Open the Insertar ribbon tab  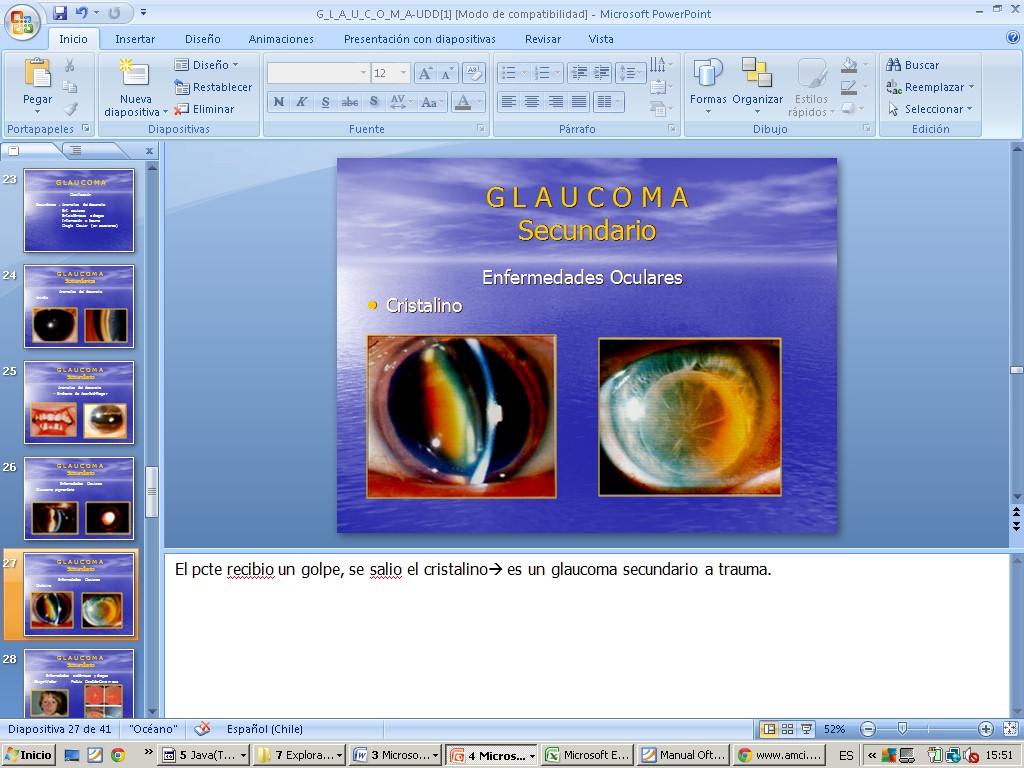[135, 39]
